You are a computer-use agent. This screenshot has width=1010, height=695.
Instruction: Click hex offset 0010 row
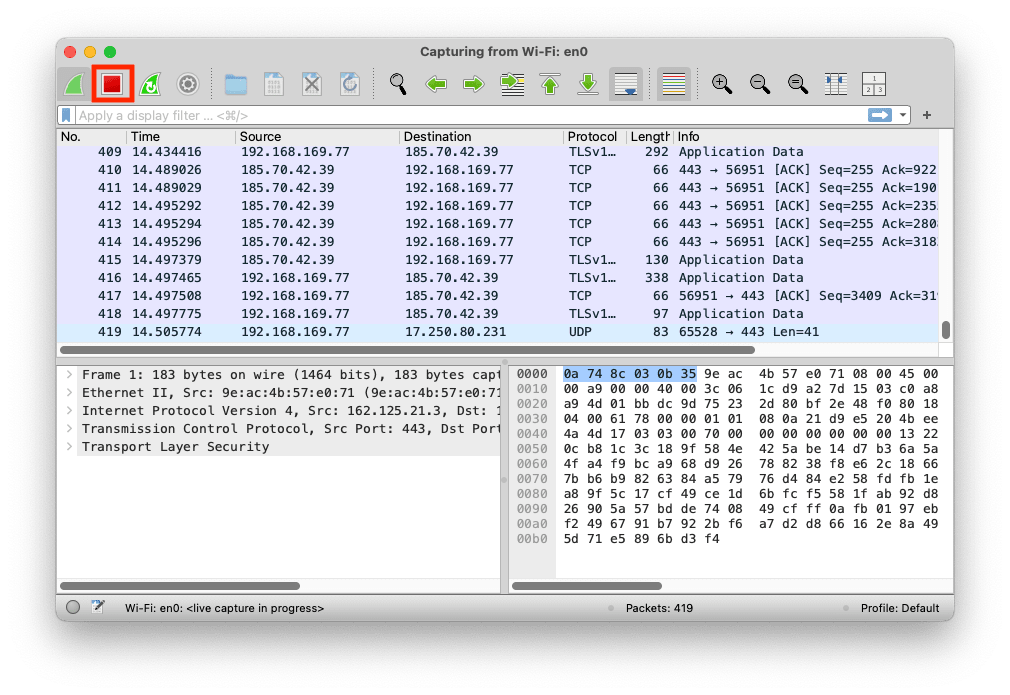pos(532,389)
